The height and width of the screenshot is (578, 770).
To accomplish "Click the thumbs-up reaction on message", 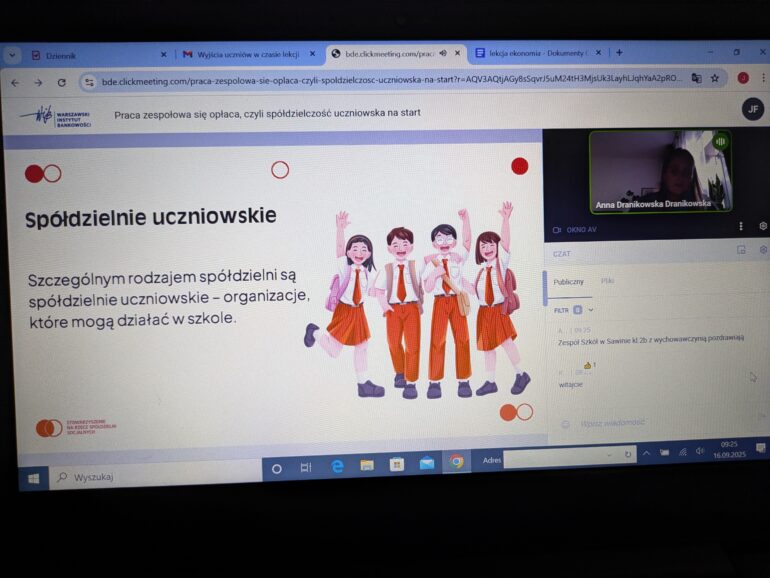I will pyautogui.click(x=588, y=365).
